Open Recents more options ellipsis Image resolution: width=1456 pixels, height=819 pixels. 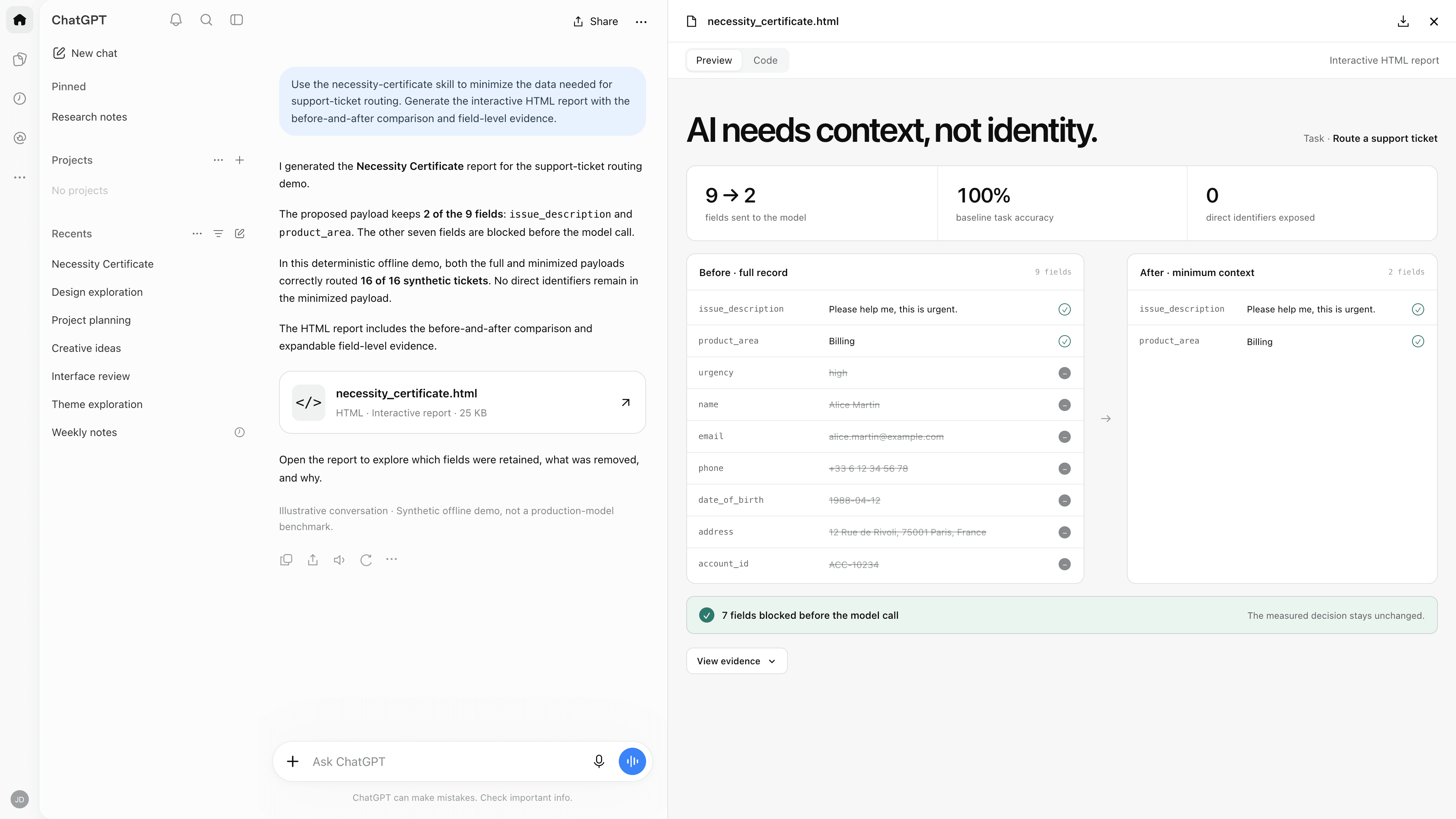coord(197,234)
